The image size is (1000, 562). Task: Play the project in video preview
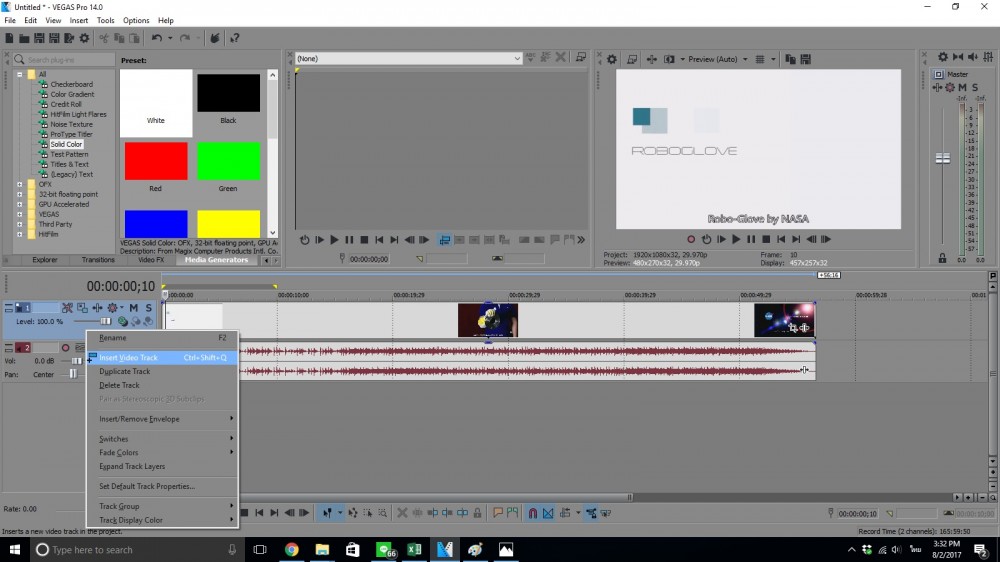pos(736,239)
